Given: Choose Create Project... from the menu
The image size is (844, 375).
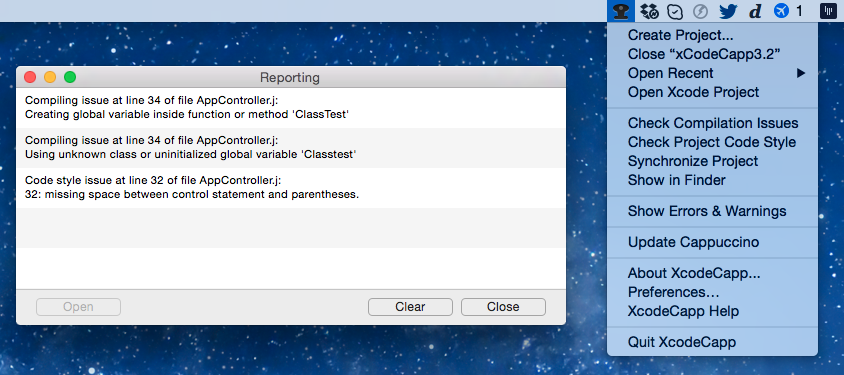Looking at the screenshot, I should (x=712, y=36).
